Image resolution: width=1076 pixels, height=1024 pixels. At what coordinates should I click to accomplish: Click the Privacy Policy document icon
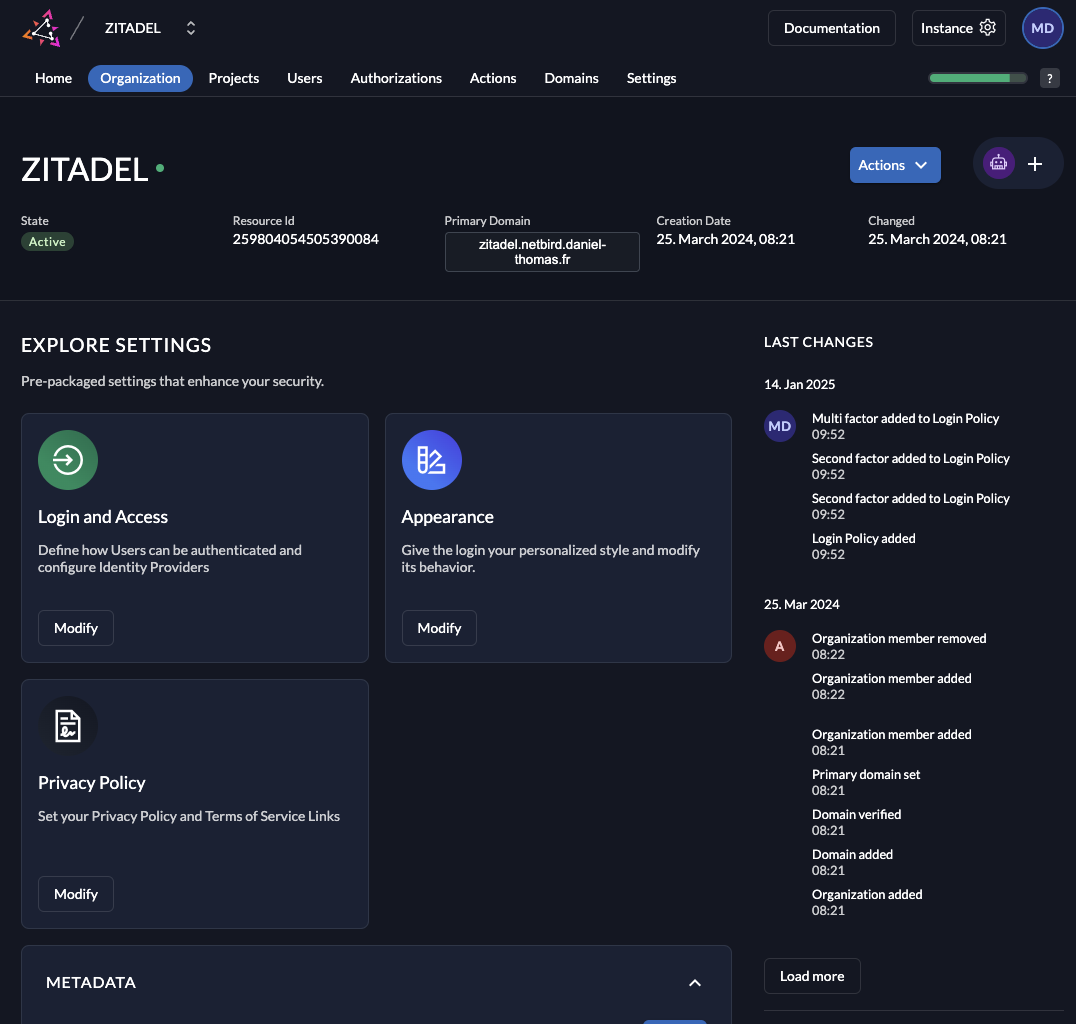click(x=67, y=726)
